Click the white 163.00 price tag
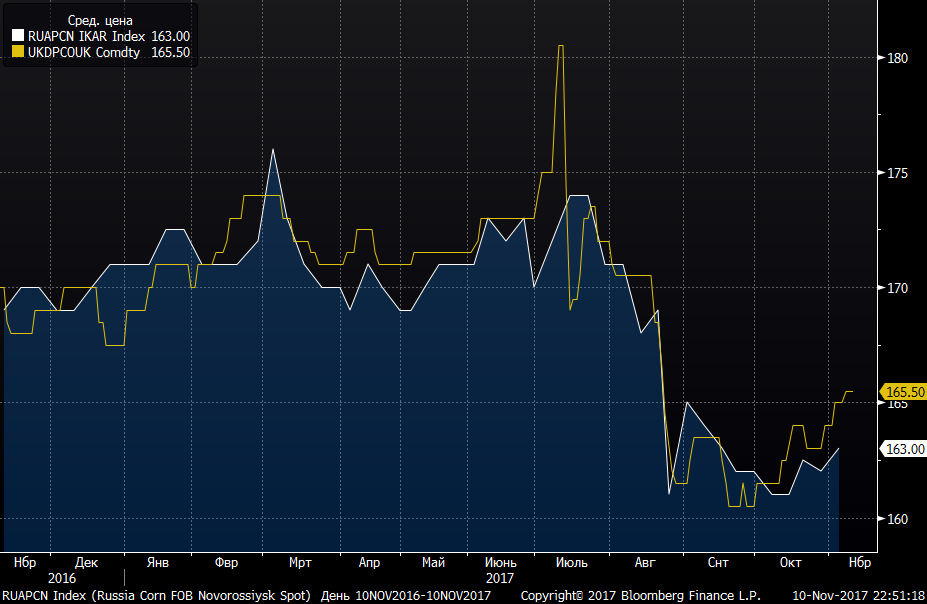Screen dimensions: 927x604 tap(904, 449)
